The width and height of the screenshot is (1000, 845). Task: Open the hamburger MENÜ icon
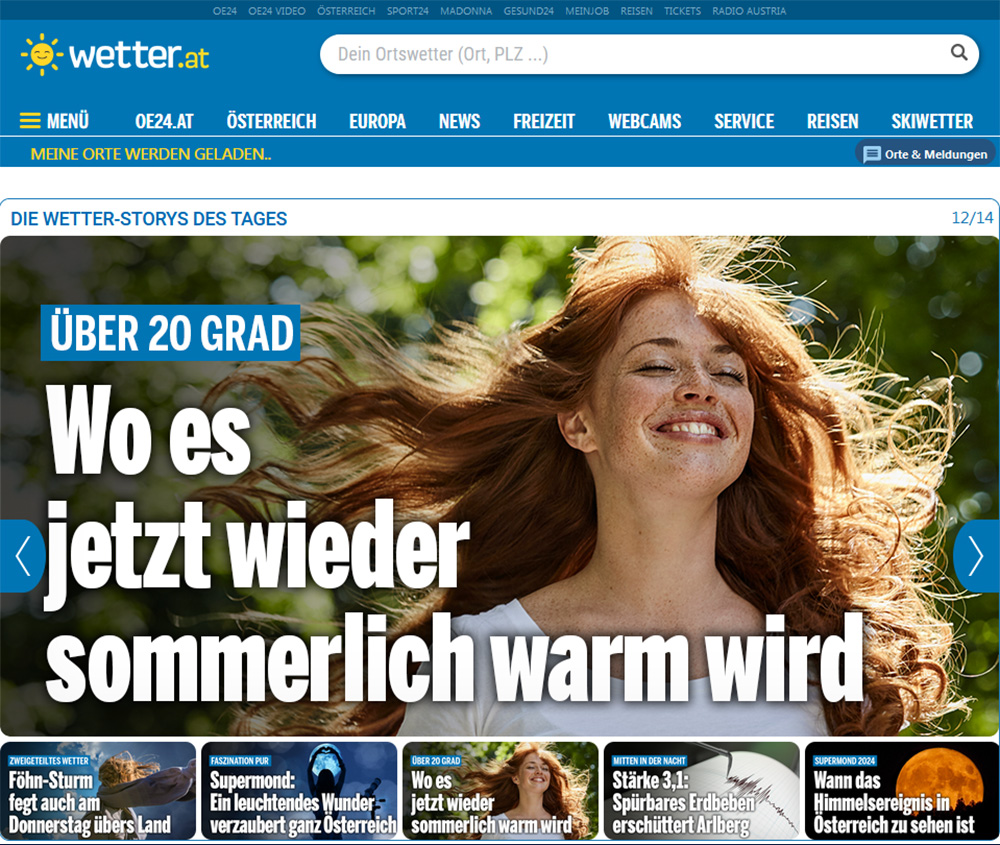point(30,121)
